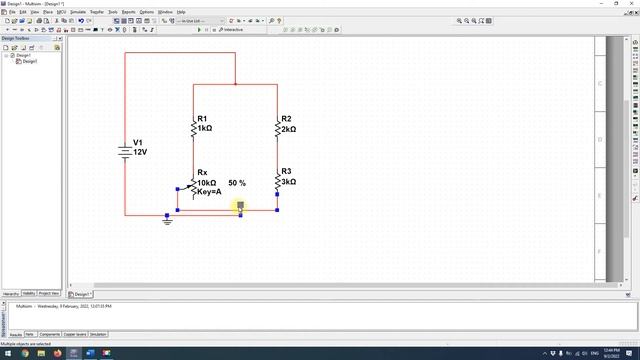The image size is (640, 360).
Task: Open the Edit menu
Action: 23,12
